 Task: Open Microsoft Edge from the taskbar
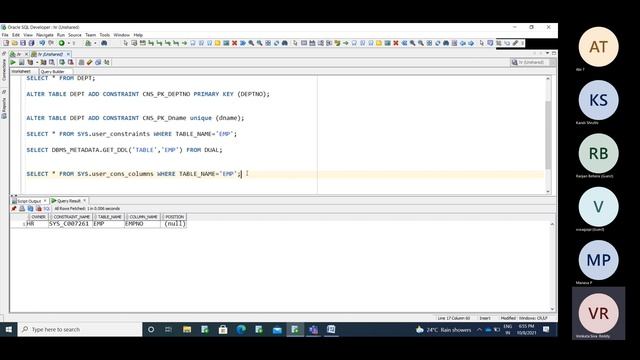coord(241,329)
